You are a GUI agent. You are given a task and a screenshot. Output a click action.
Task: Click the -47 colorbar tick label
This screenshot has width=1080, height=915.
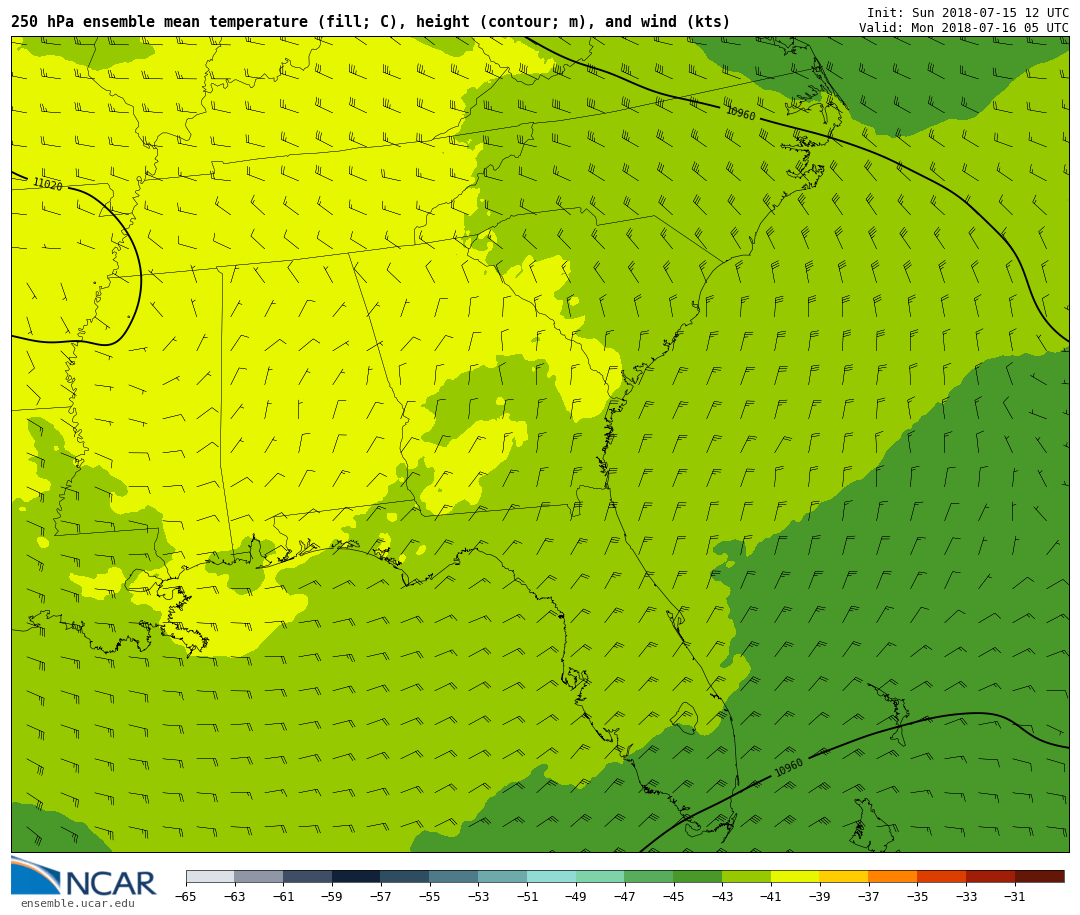coord(625,896)
